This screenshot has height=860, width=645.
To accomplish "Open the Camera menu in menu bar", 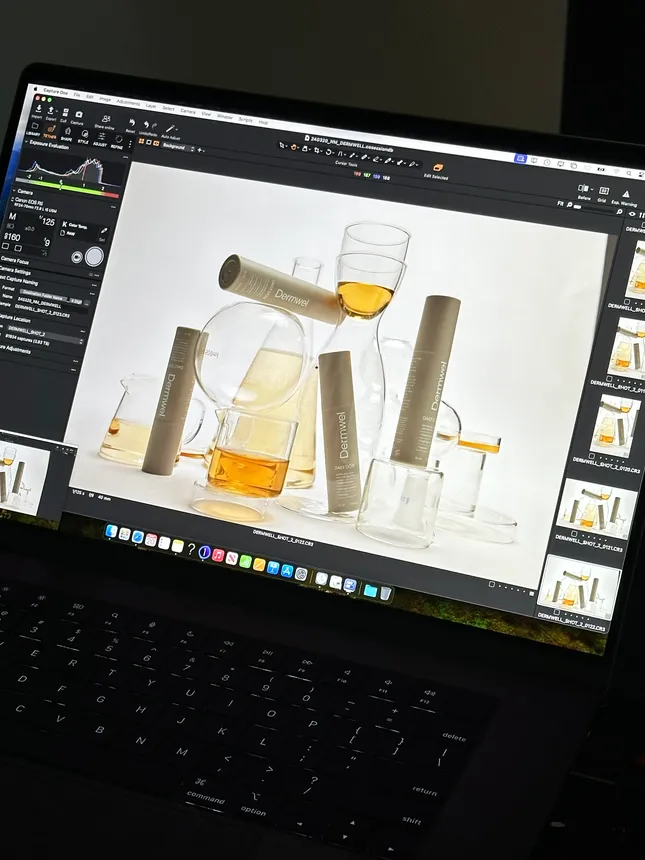I will click(x=188, y=111).
